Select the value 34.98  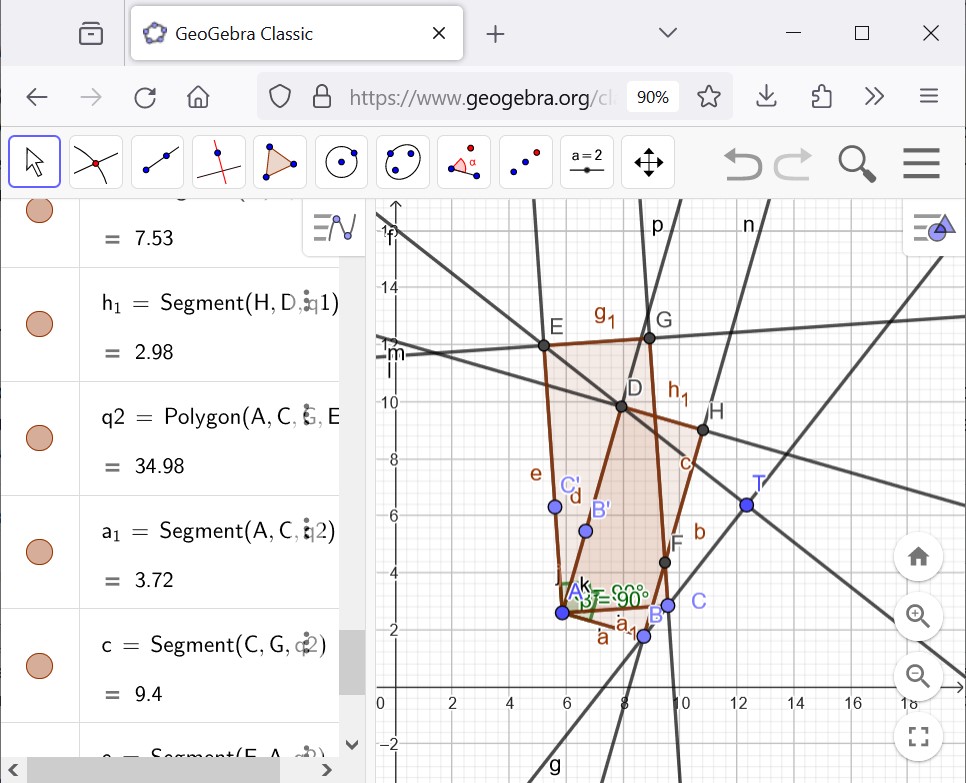(160, 466)
